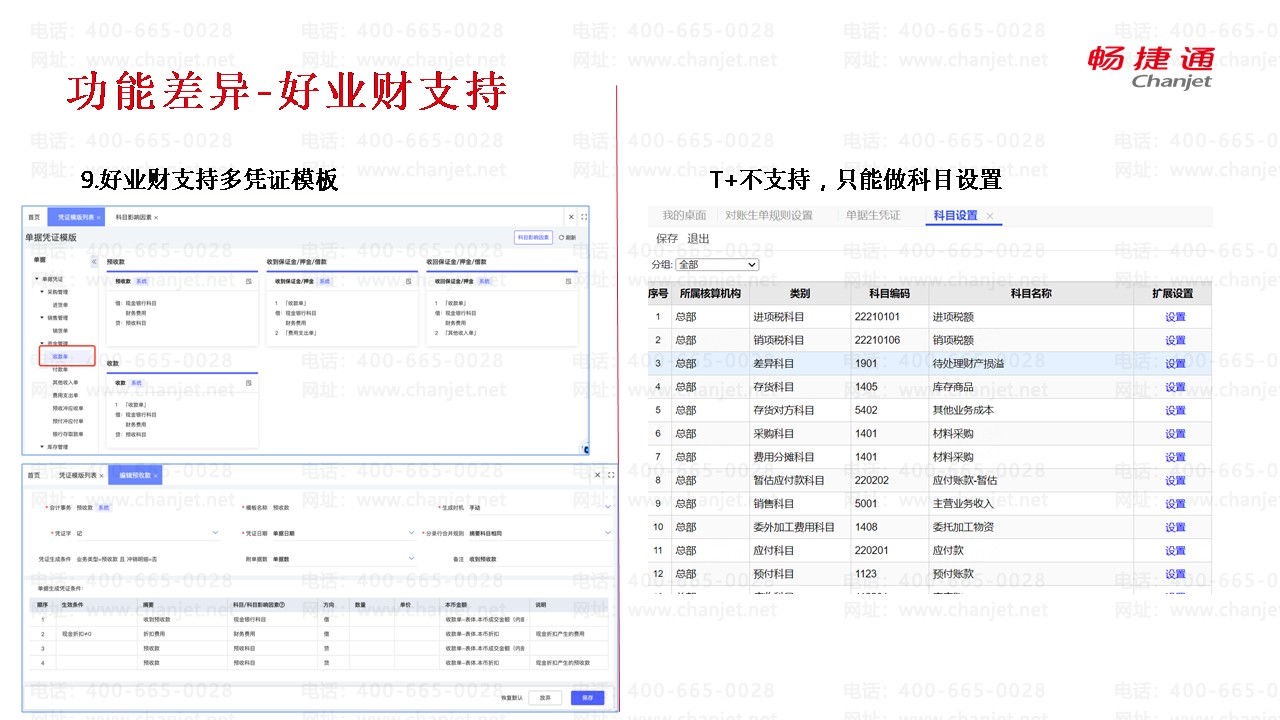This screenshot has width=1280, height=720.
Task: Click the 现金折扣≠0 condition cell
Action: [x=95, y=633]
